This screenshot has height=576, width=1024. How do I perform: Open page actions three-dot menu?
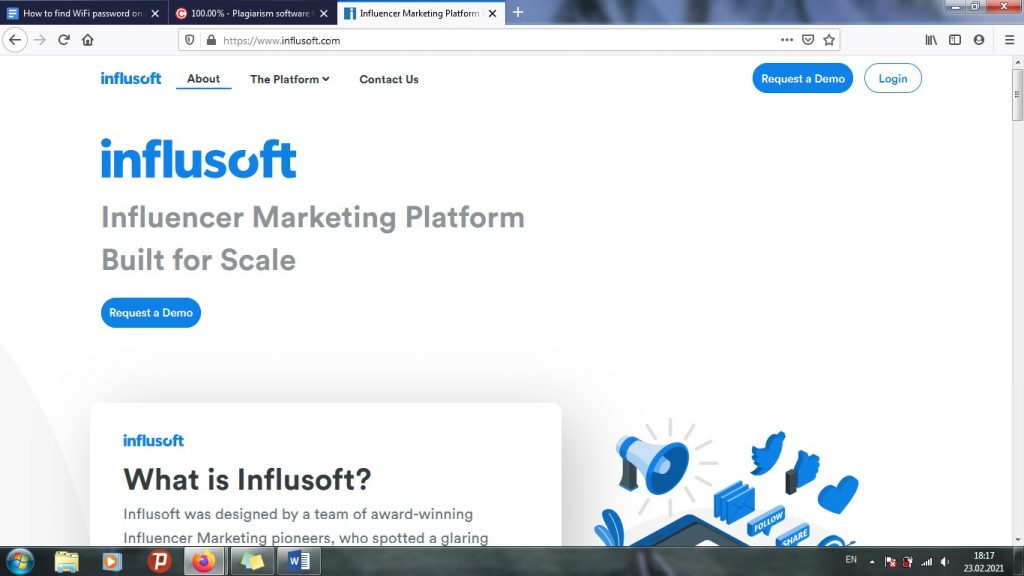click(787, 40)
